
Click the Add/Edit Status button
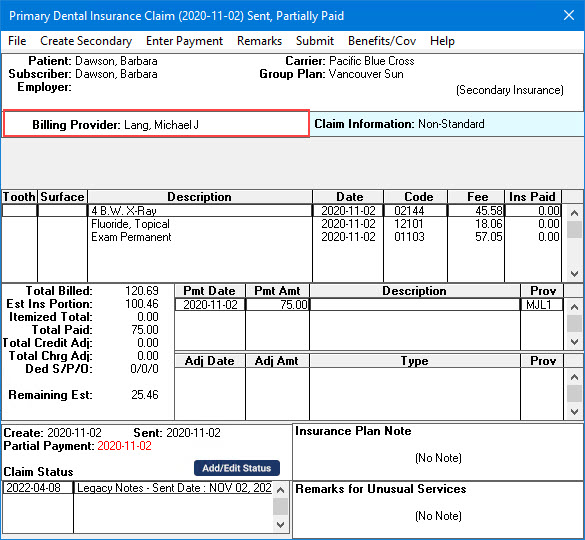coord(237,468)
